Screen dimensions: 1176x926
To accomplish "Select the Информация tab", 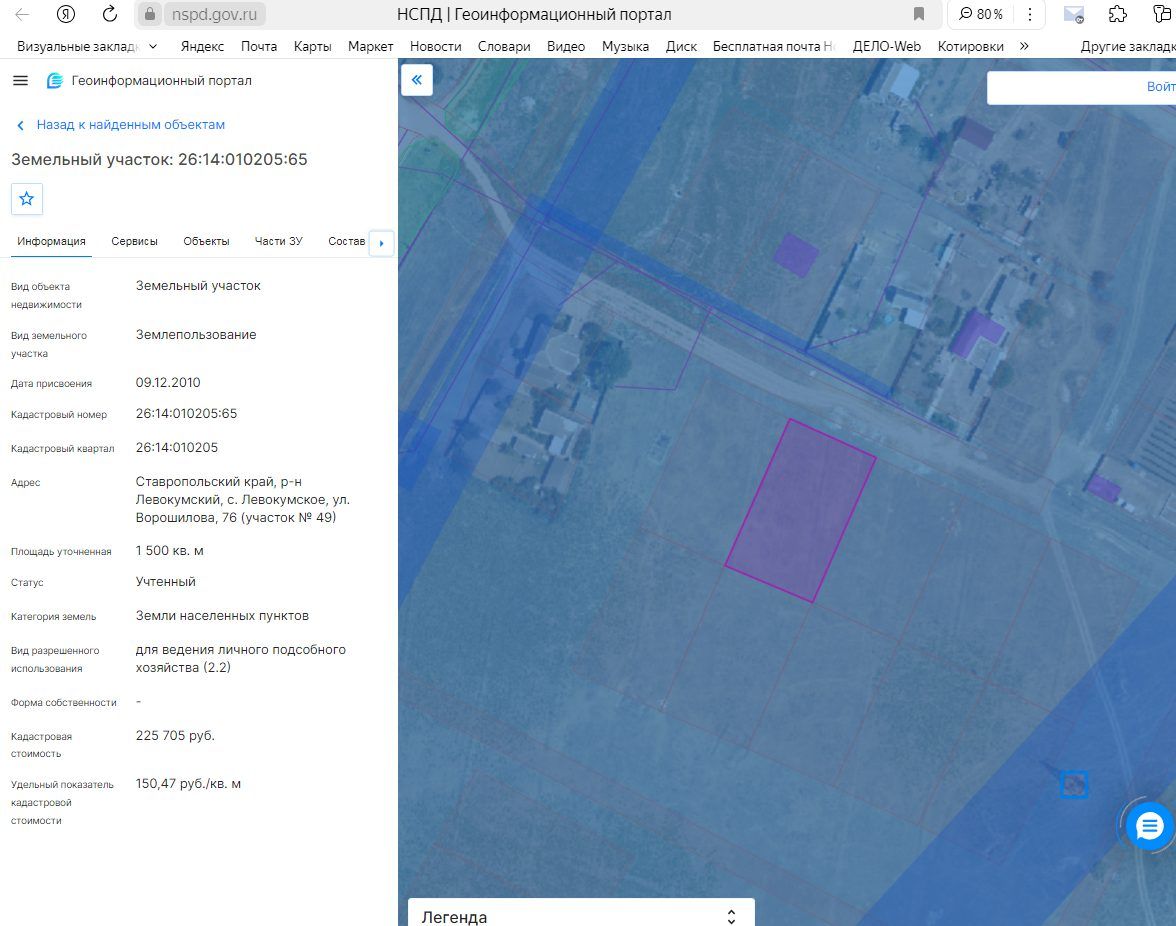I will tap(51, 241).
